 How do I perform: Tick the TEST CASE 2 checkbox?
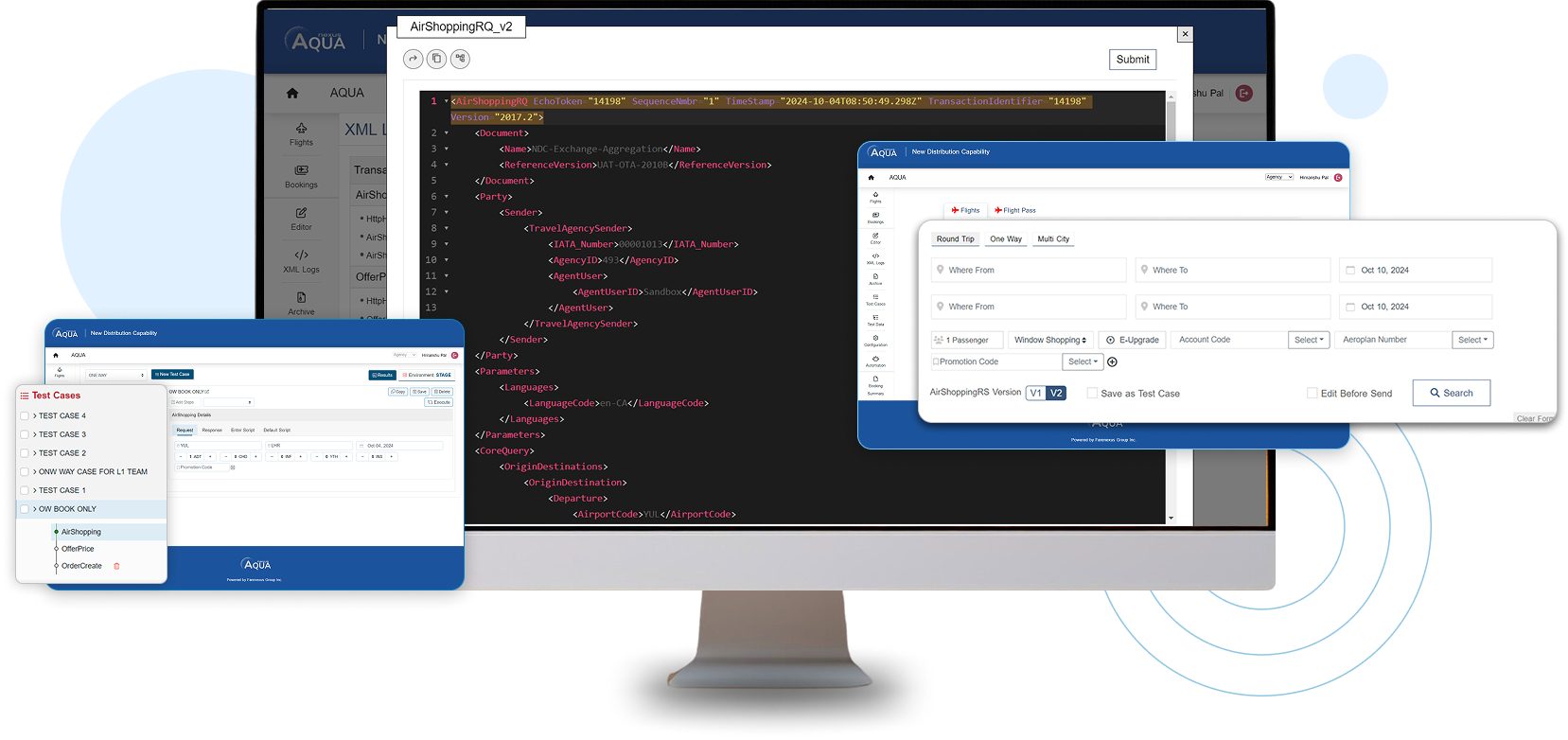[x=25, y=453]
